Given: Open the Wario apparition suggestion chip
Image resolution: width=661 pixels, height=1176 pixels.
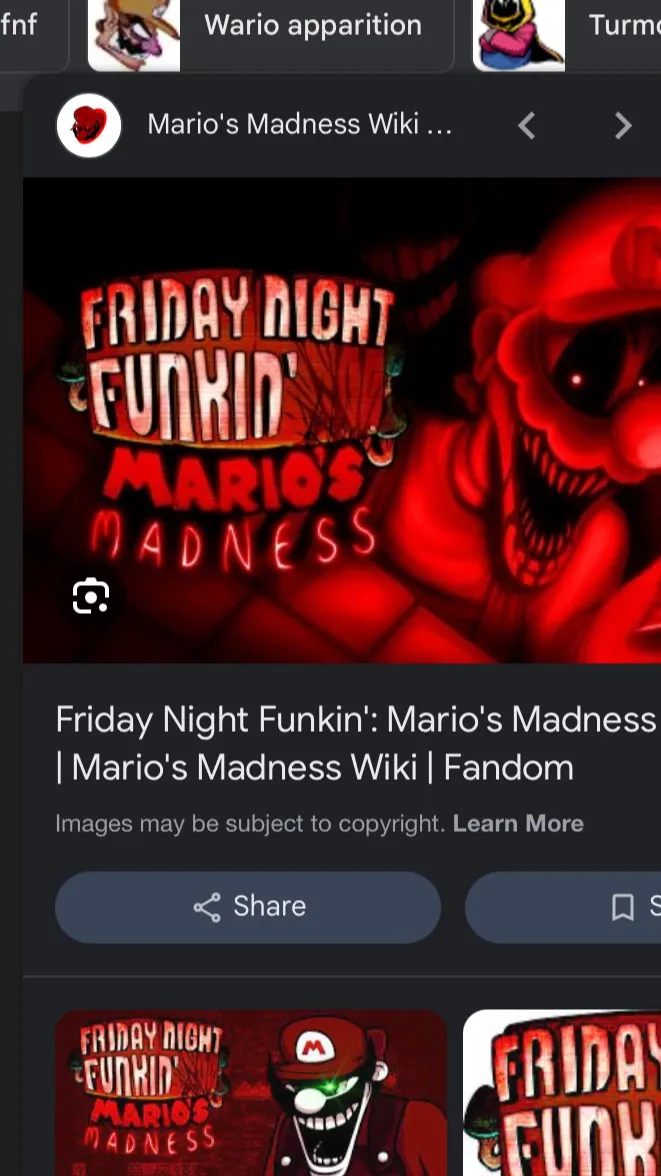Looking at the screenshot, I should point(271,34).
